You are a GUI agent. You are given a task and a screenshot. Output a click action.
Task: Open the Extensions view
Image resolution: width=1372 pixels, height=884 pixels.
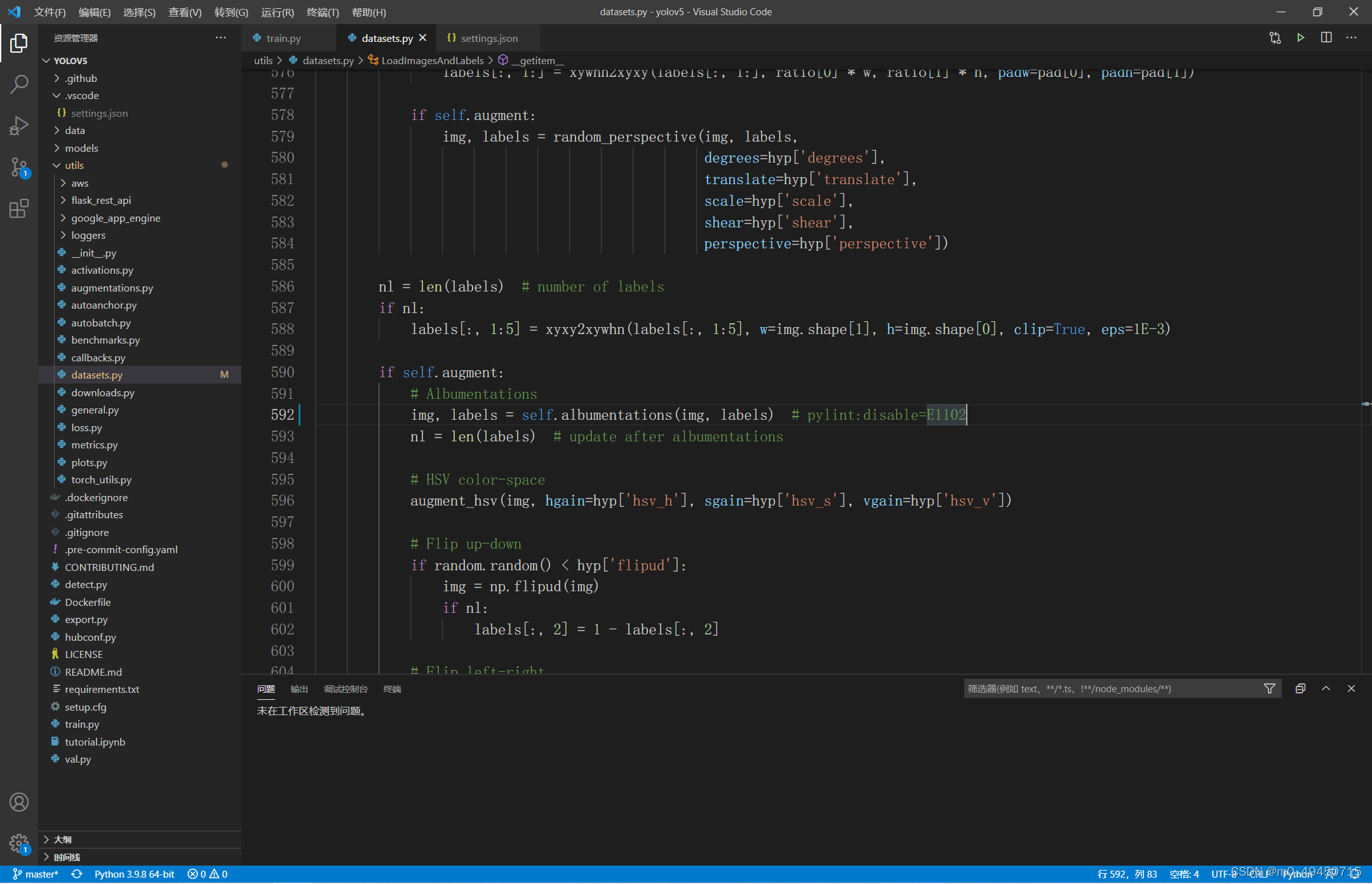[x=19, y=208]
